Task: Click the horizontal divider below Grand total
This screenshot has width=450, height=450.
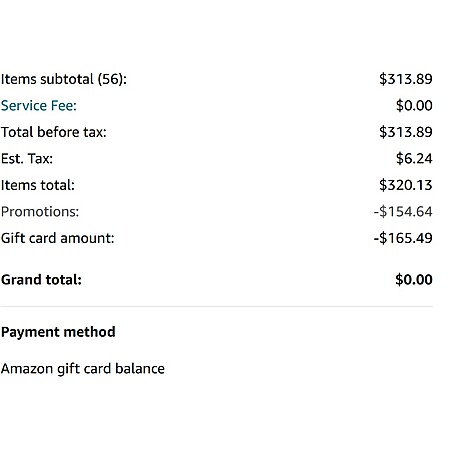Action: (217, 306)
